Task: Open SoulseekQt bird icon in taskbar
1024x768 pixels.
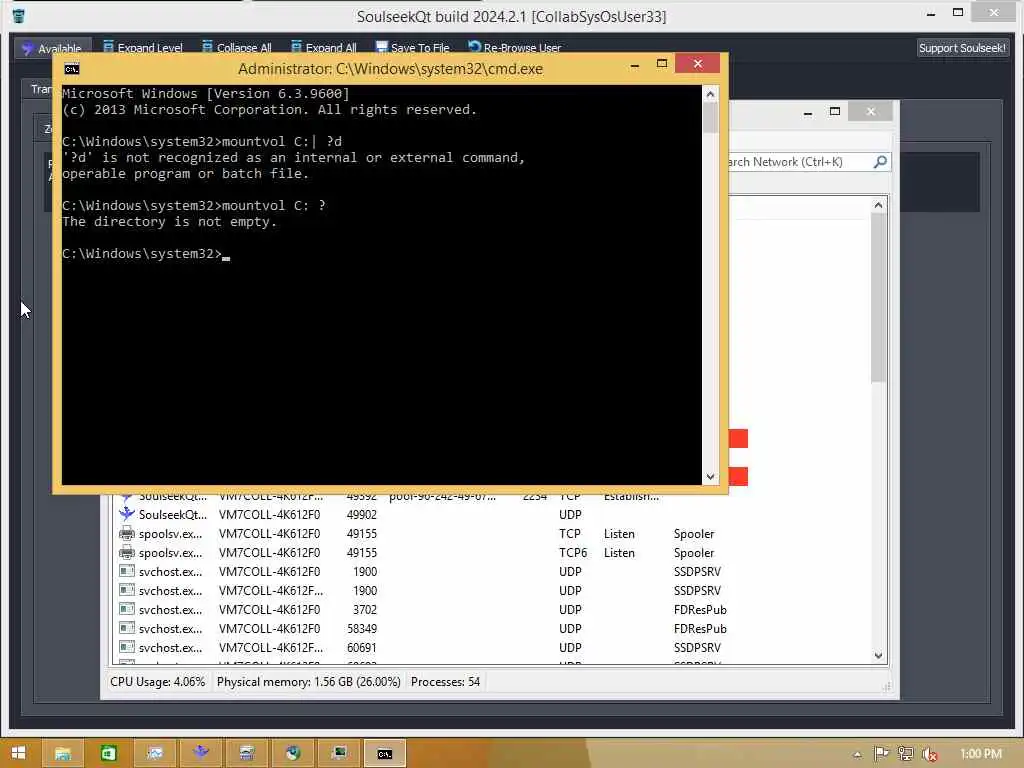Action: (x=200, y=753)
